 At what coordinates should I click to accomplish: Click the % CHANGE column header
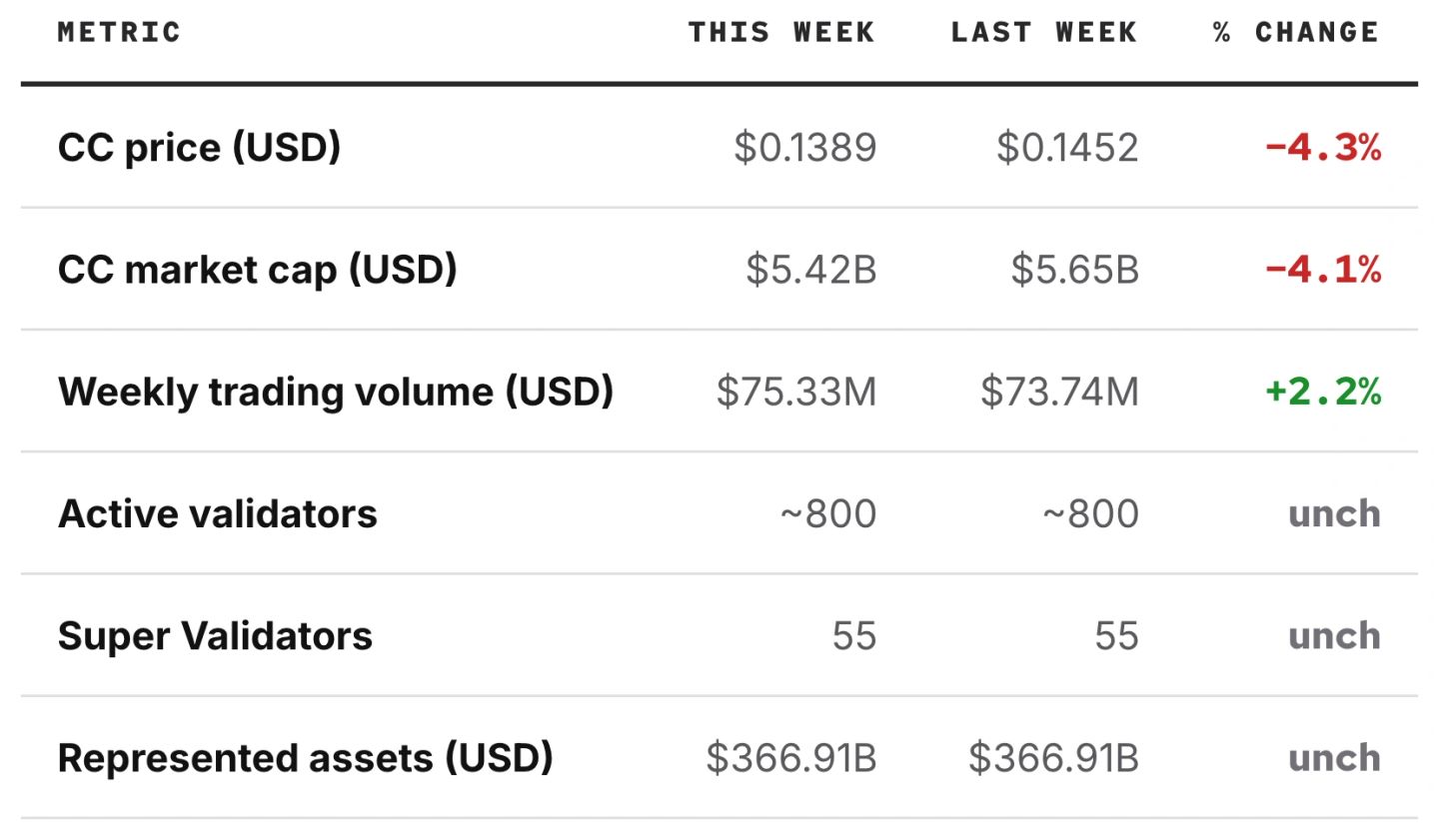1296,32
